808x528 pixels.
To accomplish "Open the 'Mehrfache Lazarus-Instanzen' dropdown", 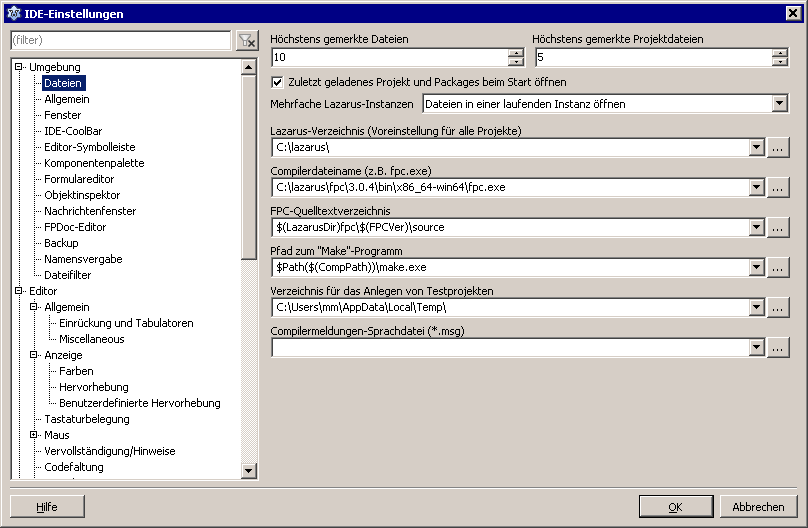I will point(780,103).
